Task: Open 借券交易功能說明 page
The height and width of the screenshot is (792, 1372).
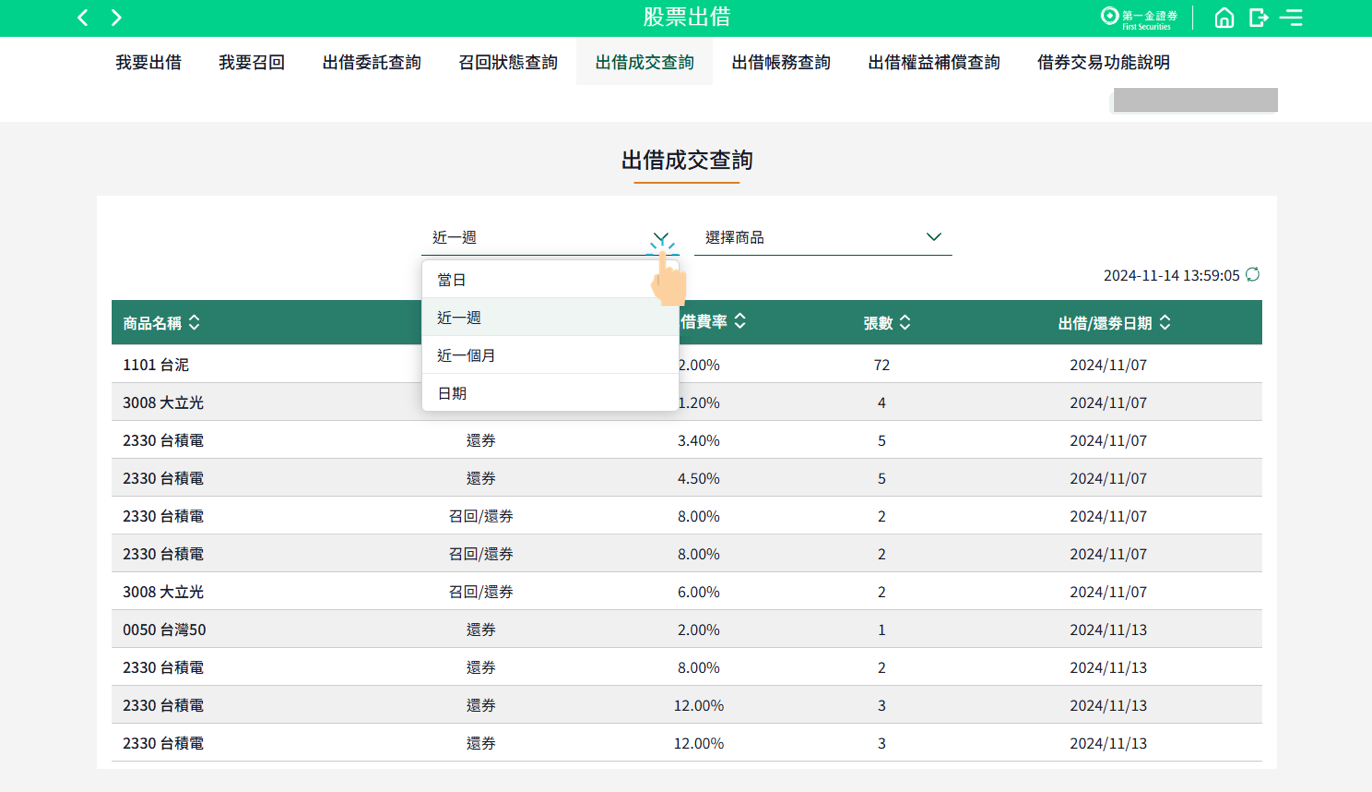Action: (x=1103, y=62)
